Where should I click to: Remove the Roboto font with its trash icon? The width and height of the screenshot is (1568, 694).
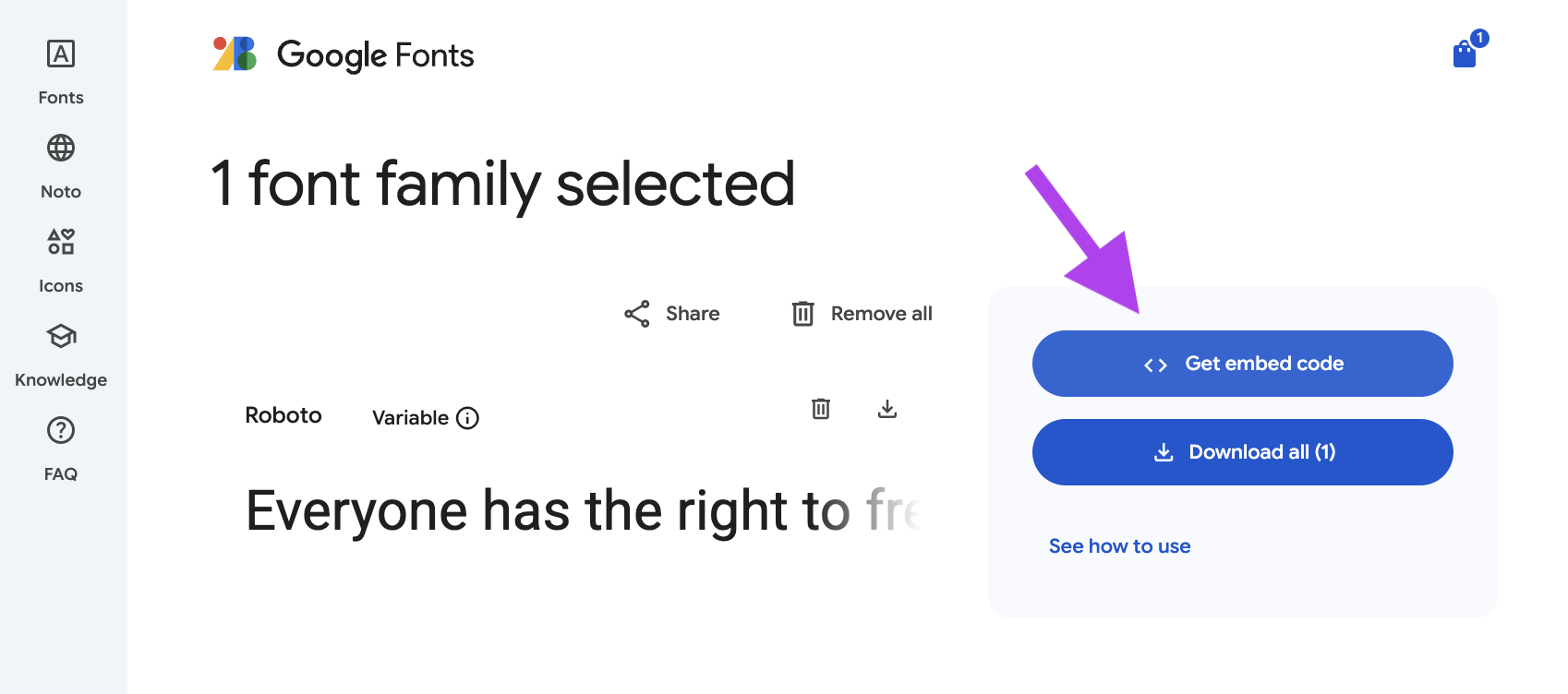point(821,409)
